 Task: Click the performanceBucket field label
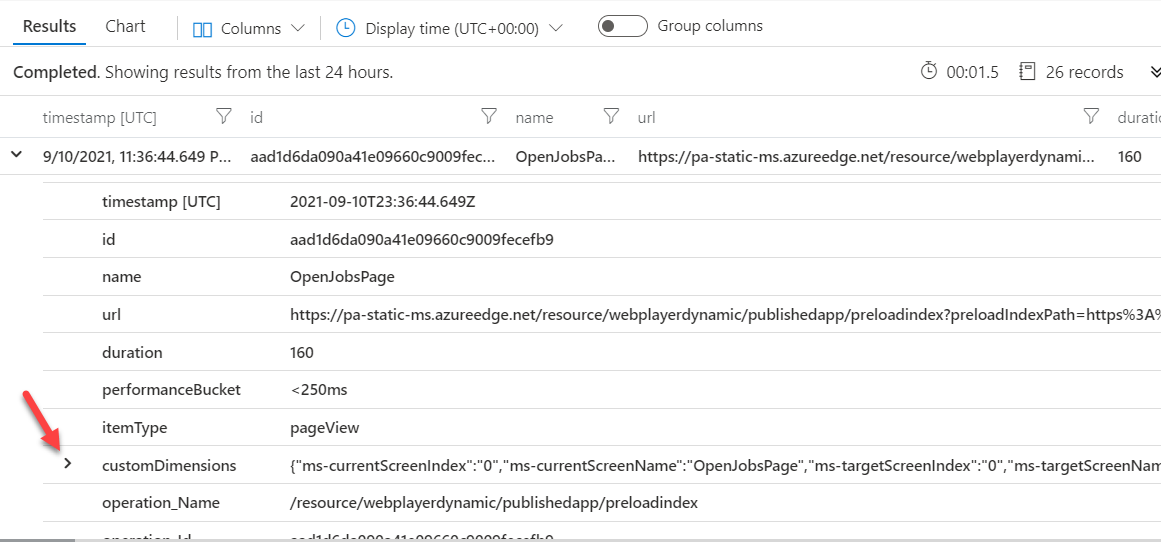click(171, 389)
